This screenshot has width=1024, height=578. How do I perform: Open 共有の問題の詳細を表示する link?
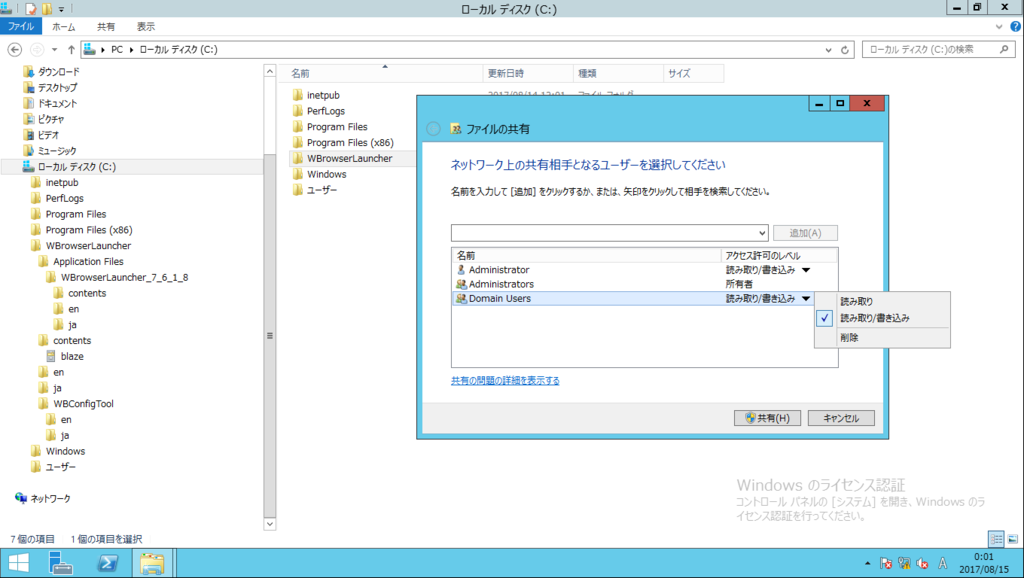tap(505, 381)
